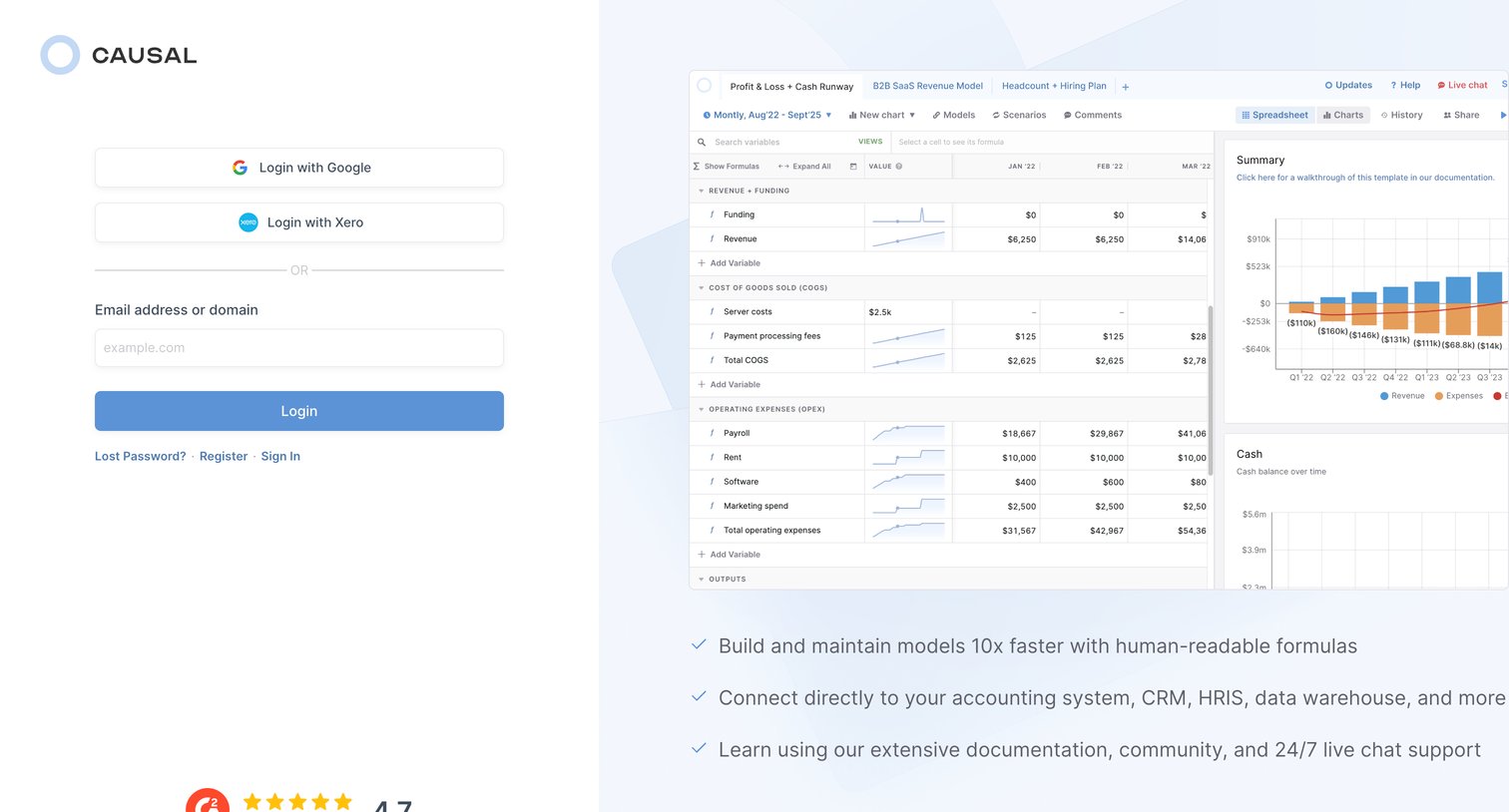The image size is (1509, 812).
Task: Collapse the Outputs section
Action: pos(701,579)
